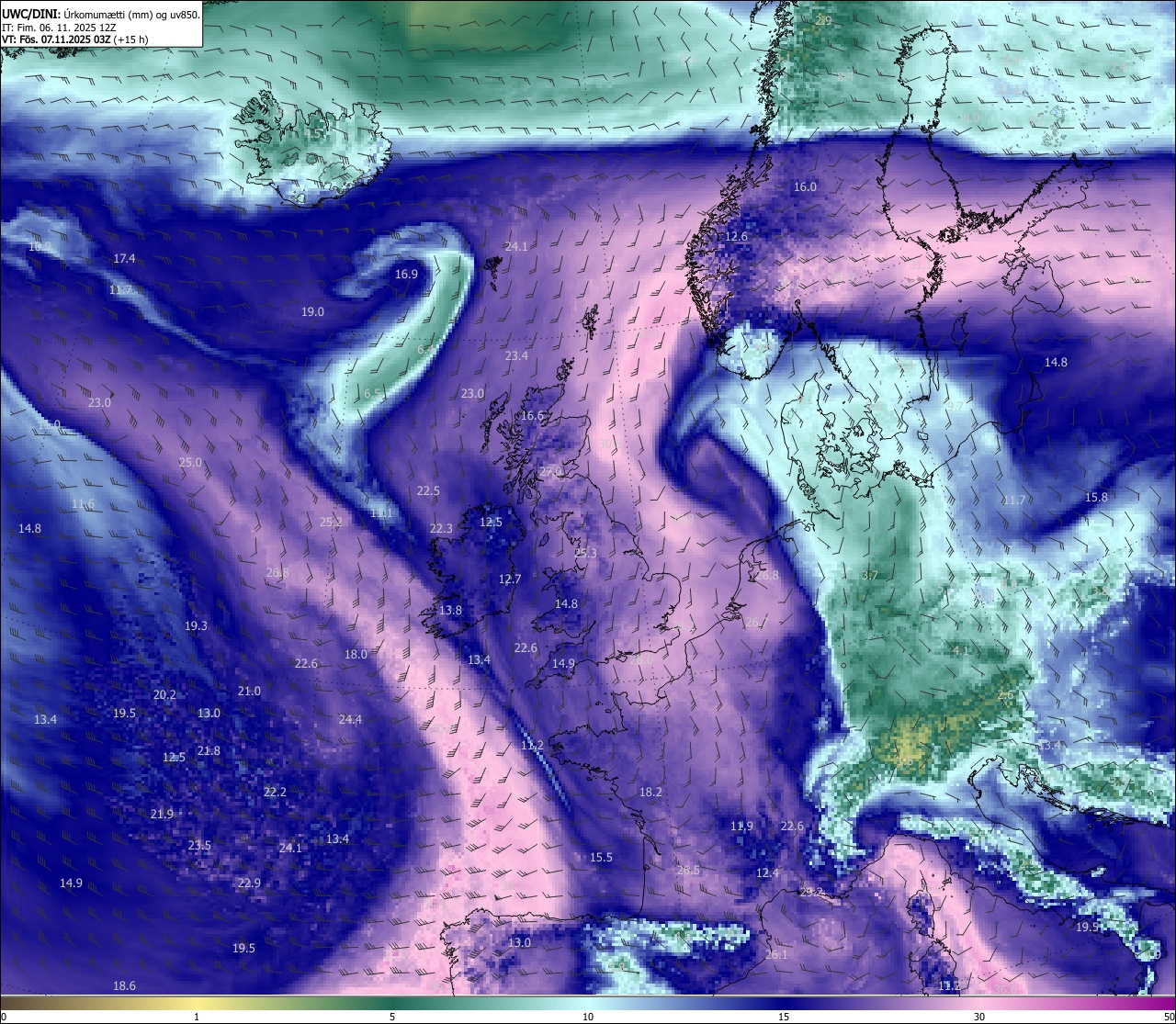
Task: Select the 26.8 map value
Action: click(x=277, y=572)
